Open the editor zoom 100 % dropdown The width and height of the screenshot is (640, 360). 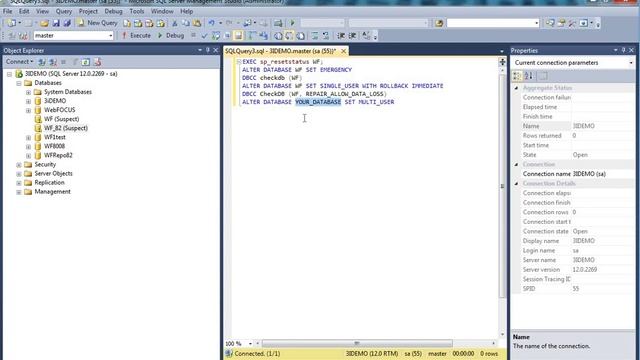pyautogui.click(x=250, y=344)
